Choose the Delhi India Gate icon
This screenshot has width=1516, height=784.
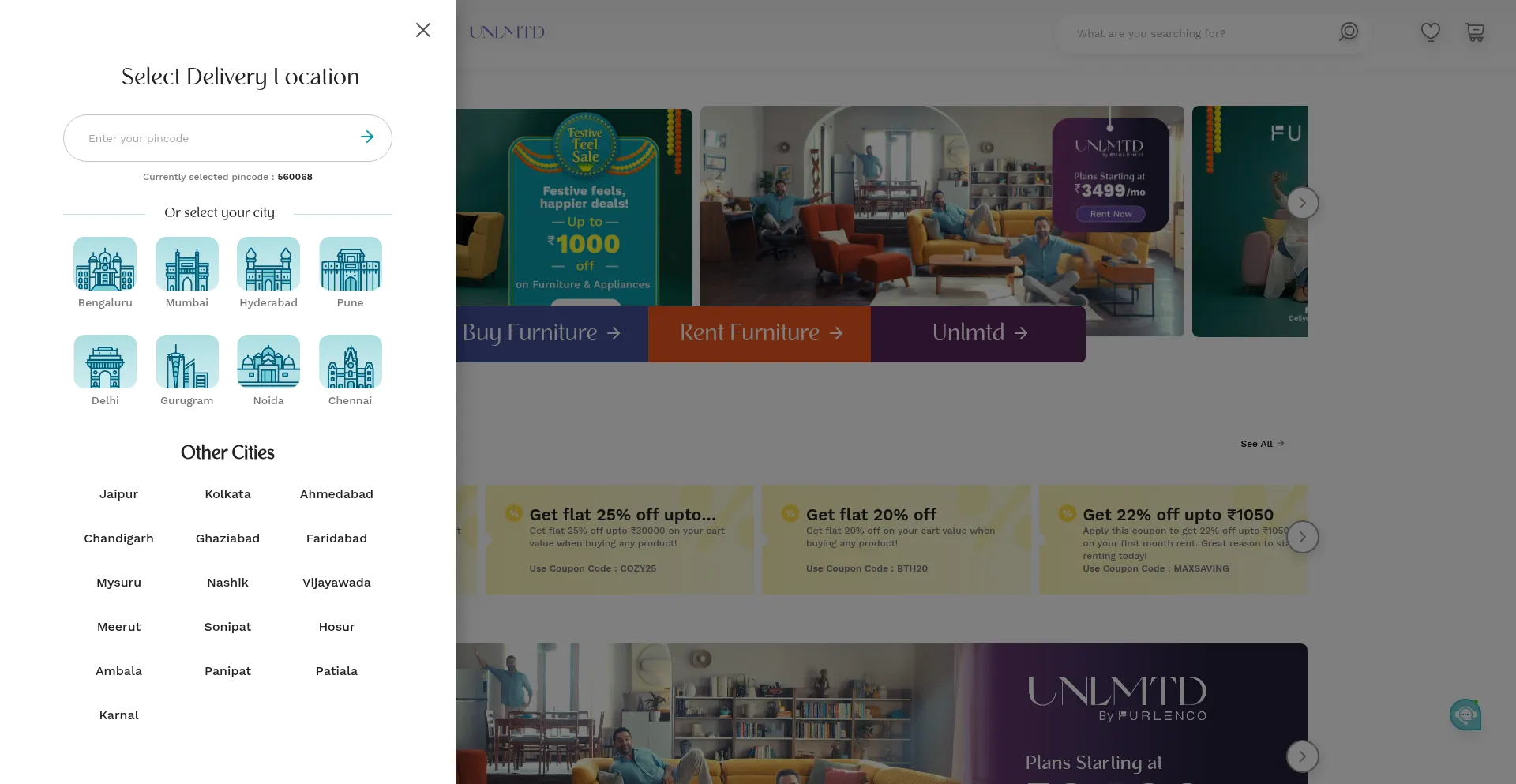click(x=105, y=362)
